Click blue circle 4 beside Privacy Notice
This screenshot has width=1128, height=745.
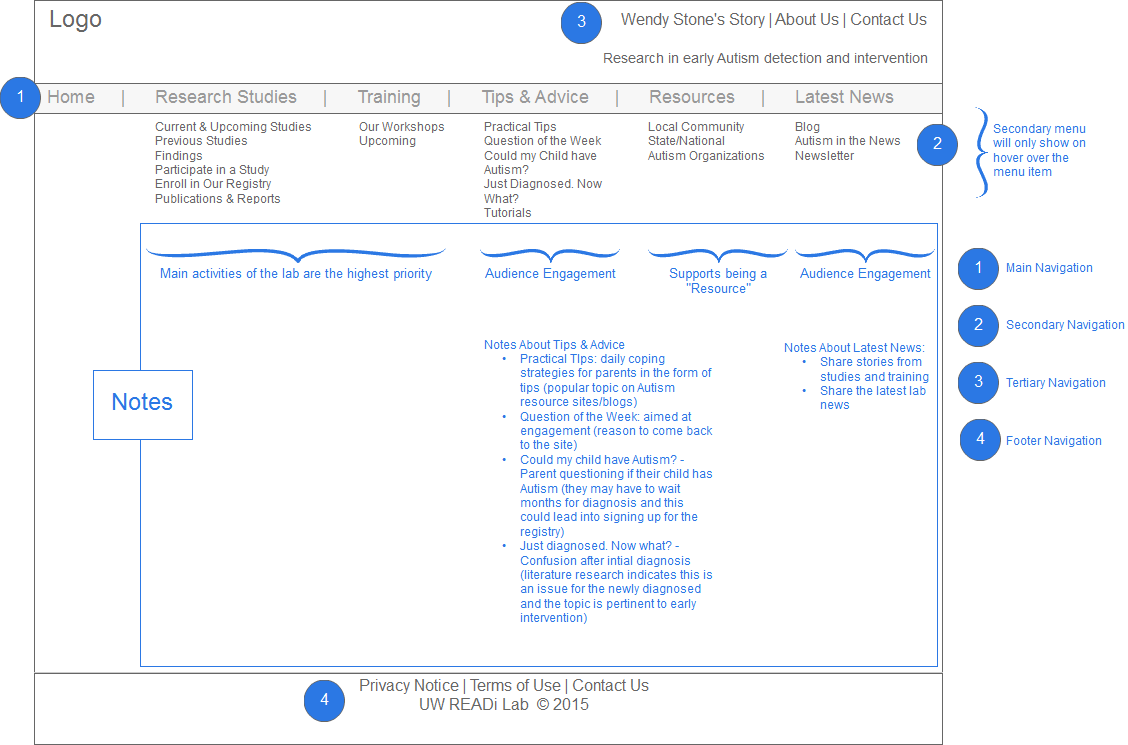pyautogui.click(x=324, y=700)
